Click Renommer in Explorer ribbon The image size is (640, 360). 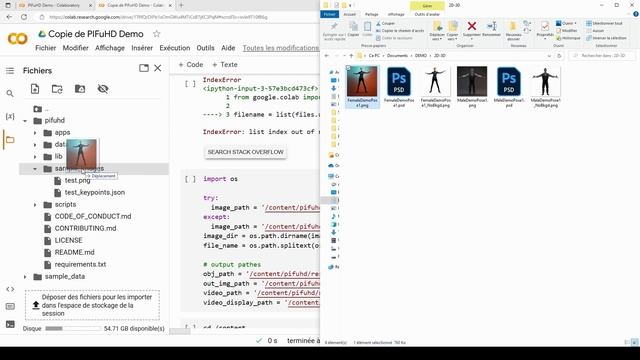(491, 29)
